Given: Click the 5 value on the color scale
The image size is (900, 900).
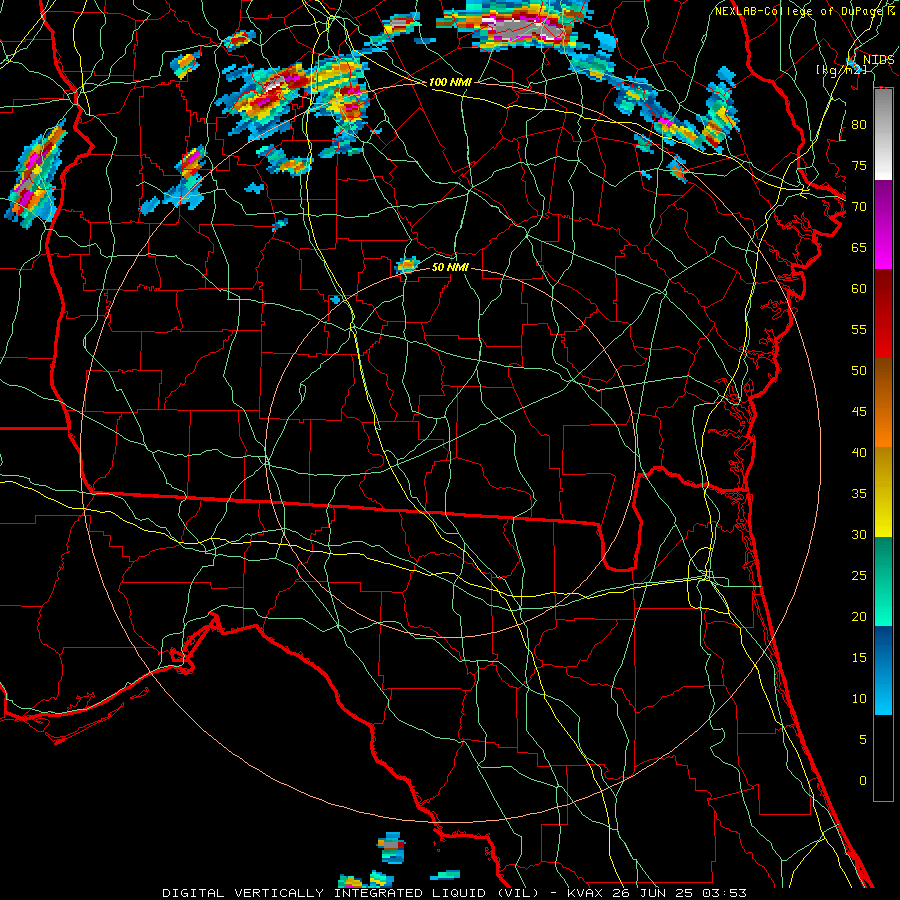Looking at the screenshot, I should click(x=863, y=740).
